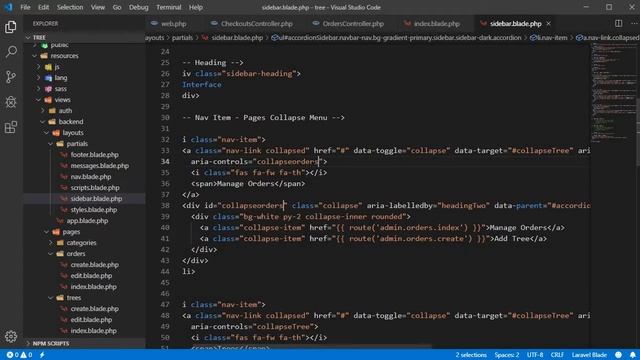
Task: Collapse the orders folder
Action: tap(76, 253)
